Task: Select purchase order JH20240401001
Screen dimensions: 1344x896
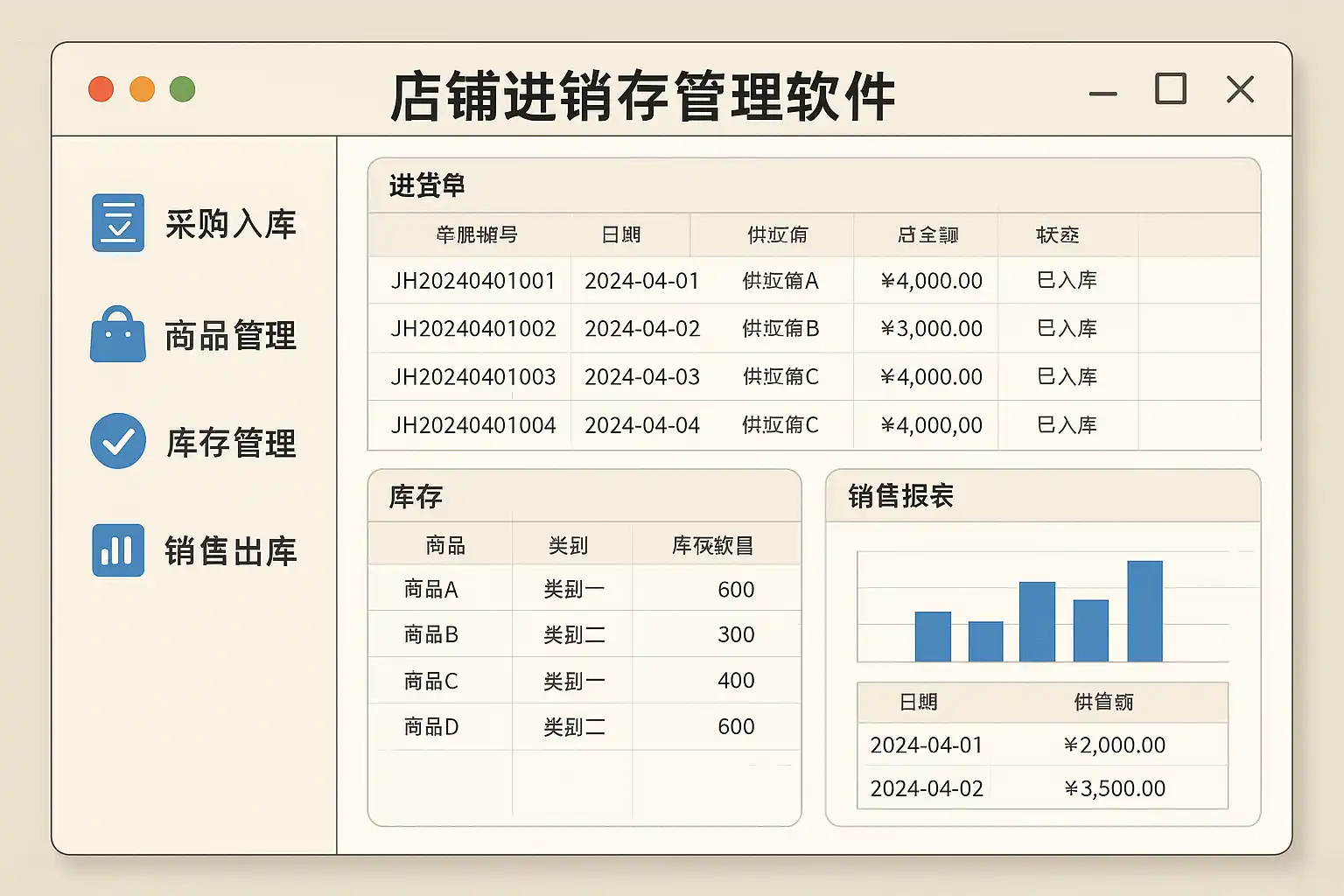Action: coord(472,281)
